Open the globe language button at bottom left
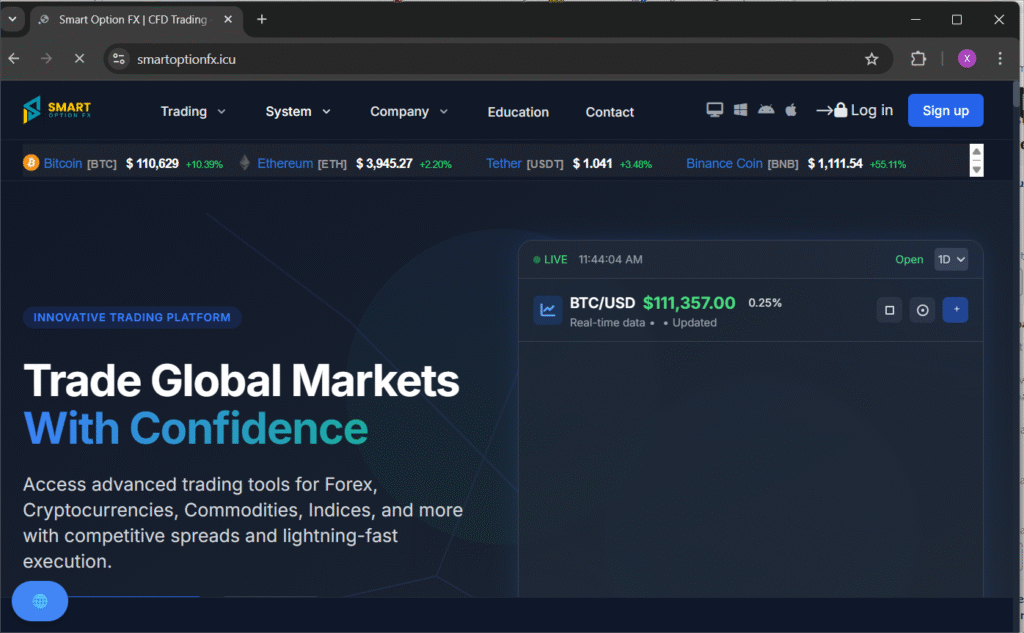Image resolution: width=1024 pixels, height=633 pixels. pyautogui.click(x=39, y=601)
